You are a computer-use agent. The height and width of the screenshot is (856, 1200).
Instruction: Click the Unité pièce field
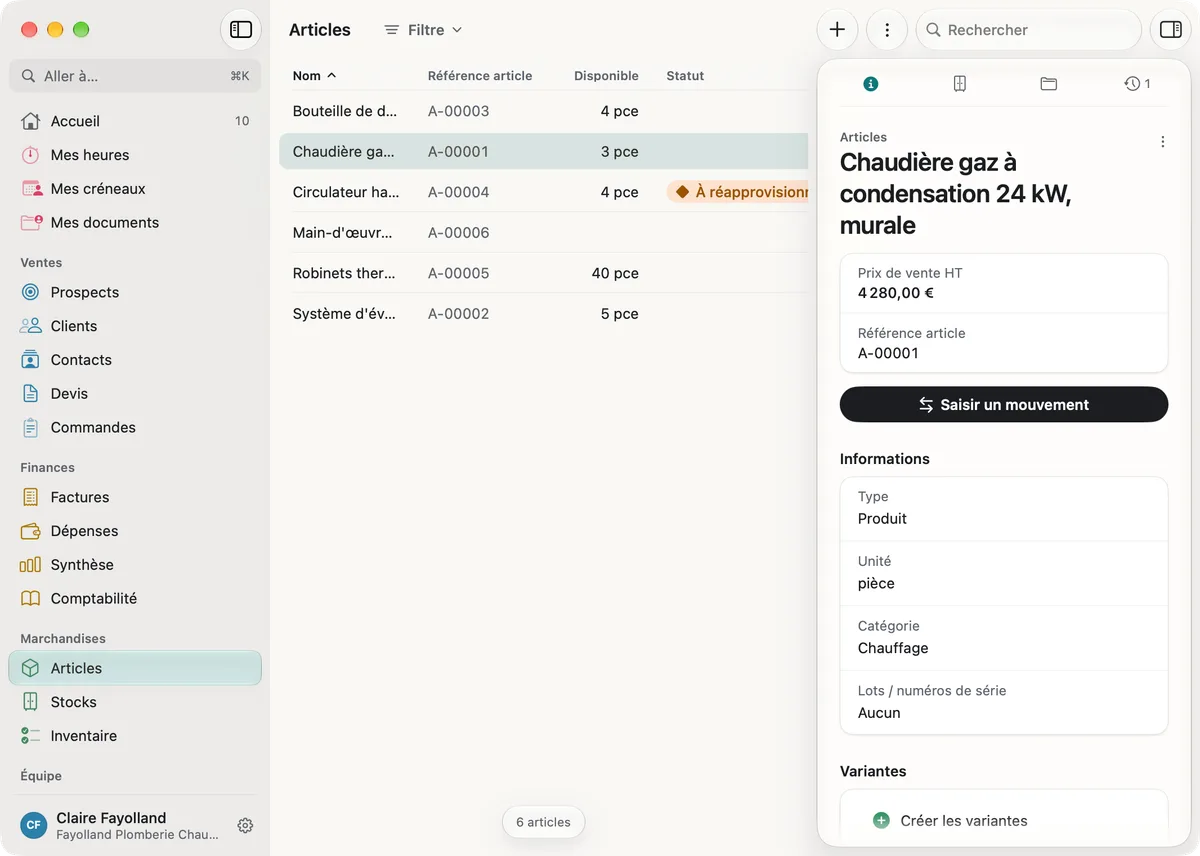coord(1004,573)
